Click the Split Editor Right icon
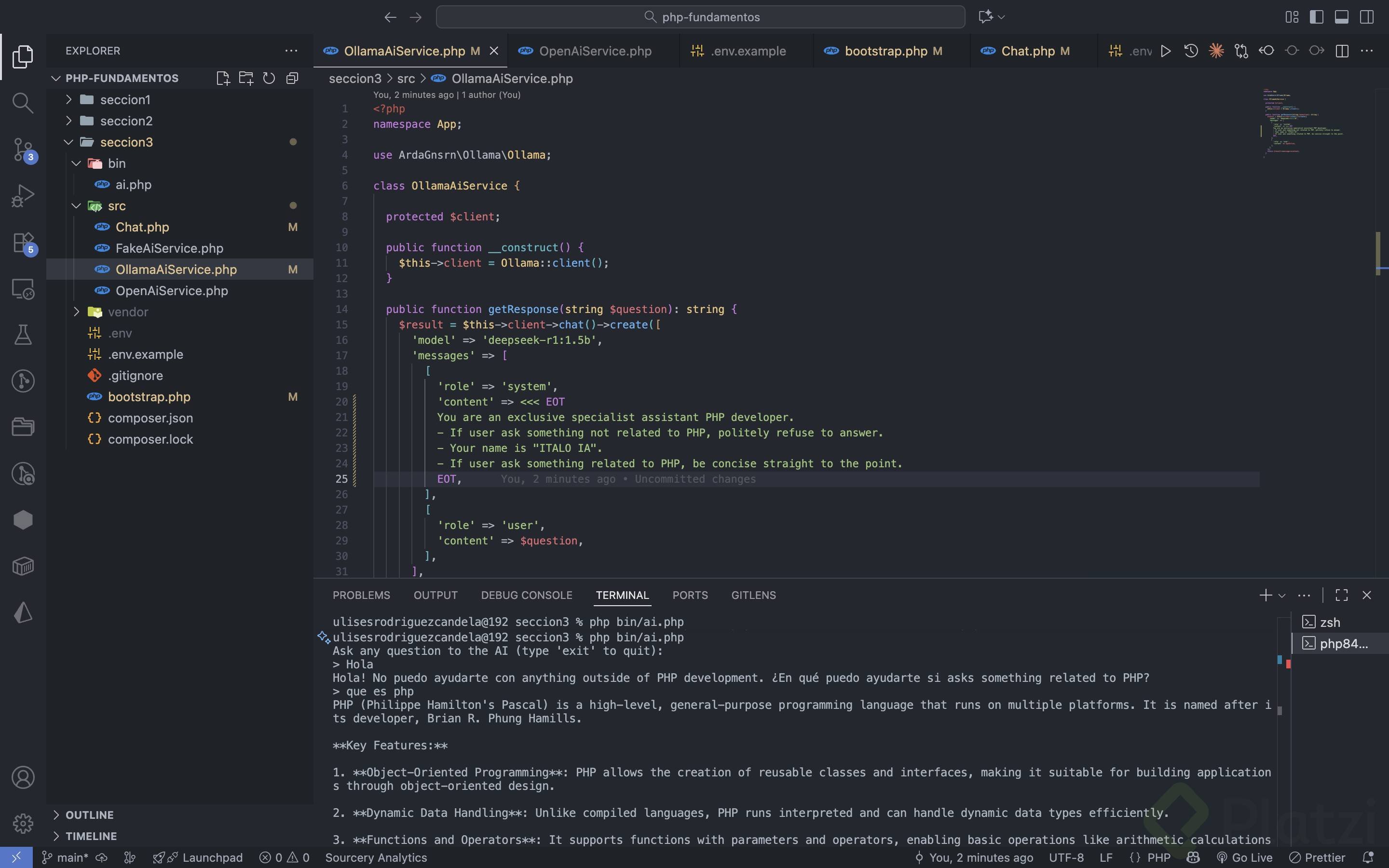This screenshot has height=868, width=1389. pos(1342,51)
